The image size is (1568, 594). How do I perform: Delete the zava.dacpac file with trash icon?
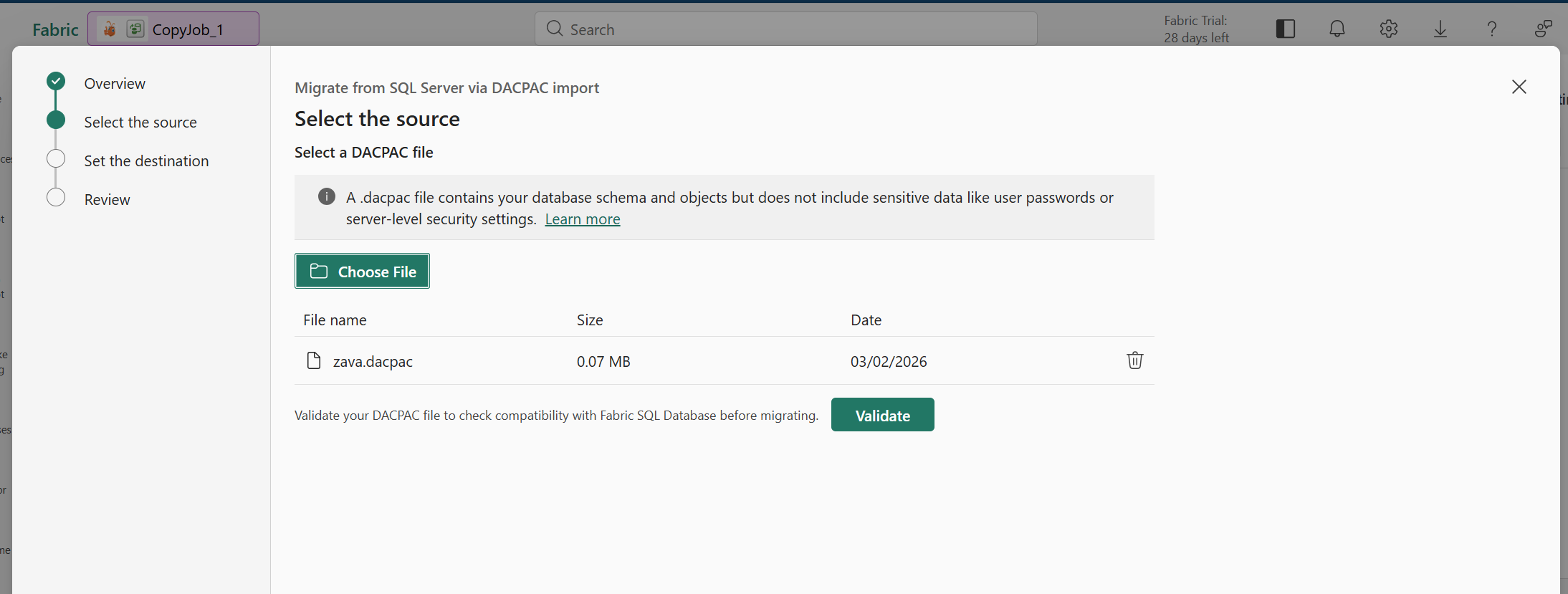1134,360
